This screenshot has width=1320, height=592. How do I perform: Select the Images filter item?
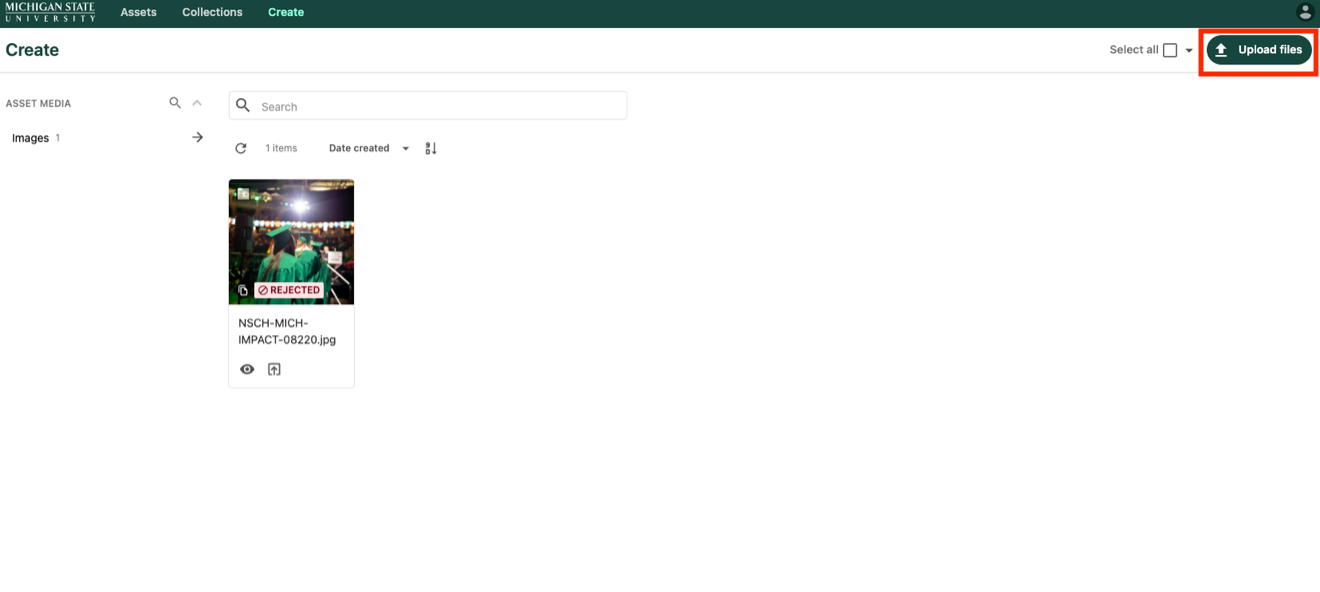(31, 138)
